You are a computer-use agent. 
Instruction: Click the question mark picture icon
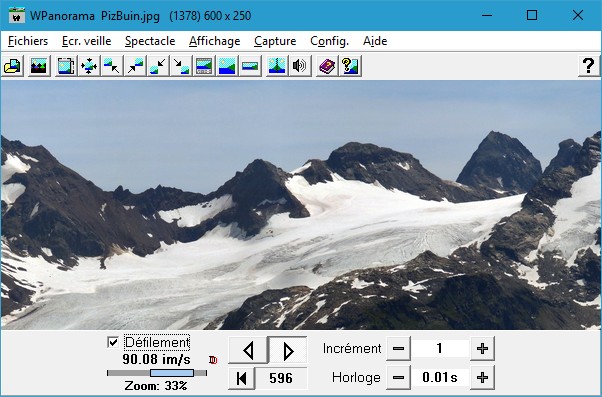click(350, 66)
